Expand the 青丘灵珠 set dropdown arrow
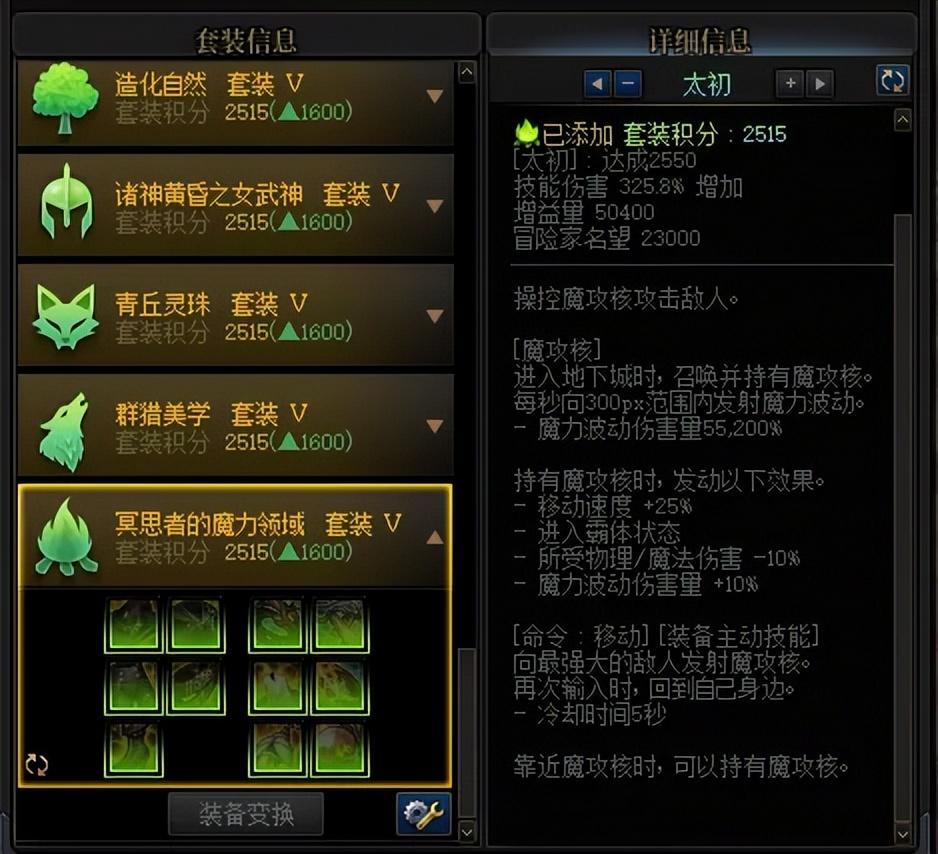Screen dimensions: 938x854 tap(435, 316)
